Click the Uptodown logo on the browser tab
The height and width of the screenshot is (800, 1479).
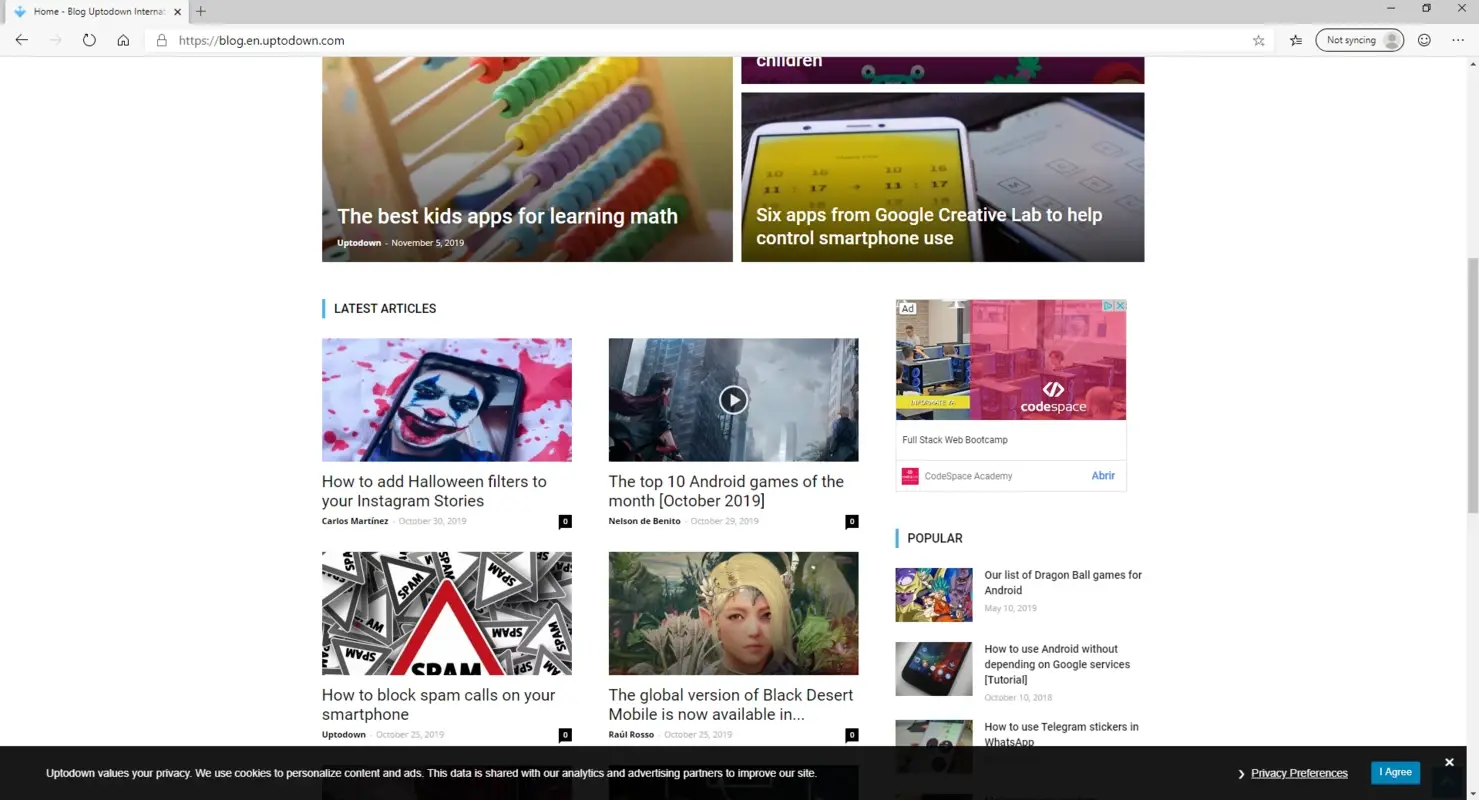(19, 11)
